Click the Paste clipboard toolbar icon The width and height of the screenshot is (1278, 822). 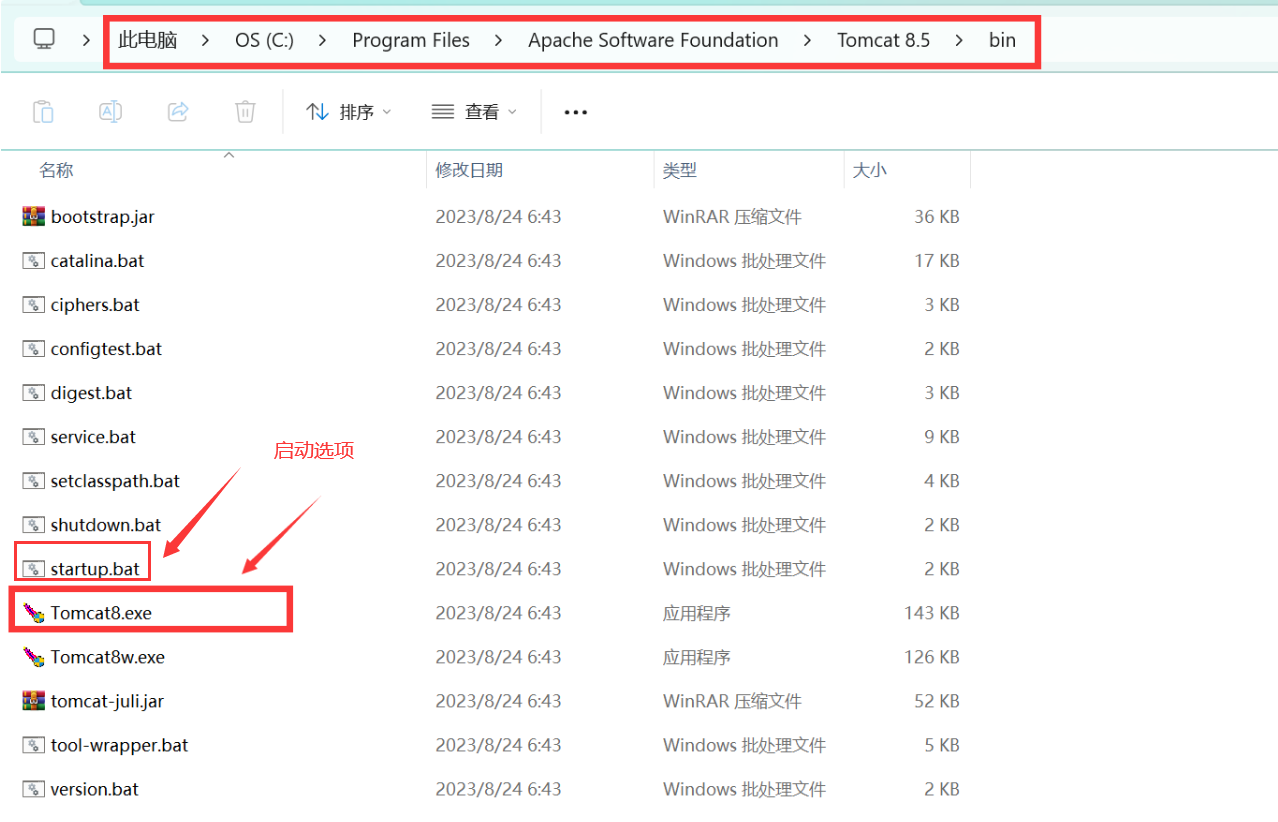click(x=43, y=111)
